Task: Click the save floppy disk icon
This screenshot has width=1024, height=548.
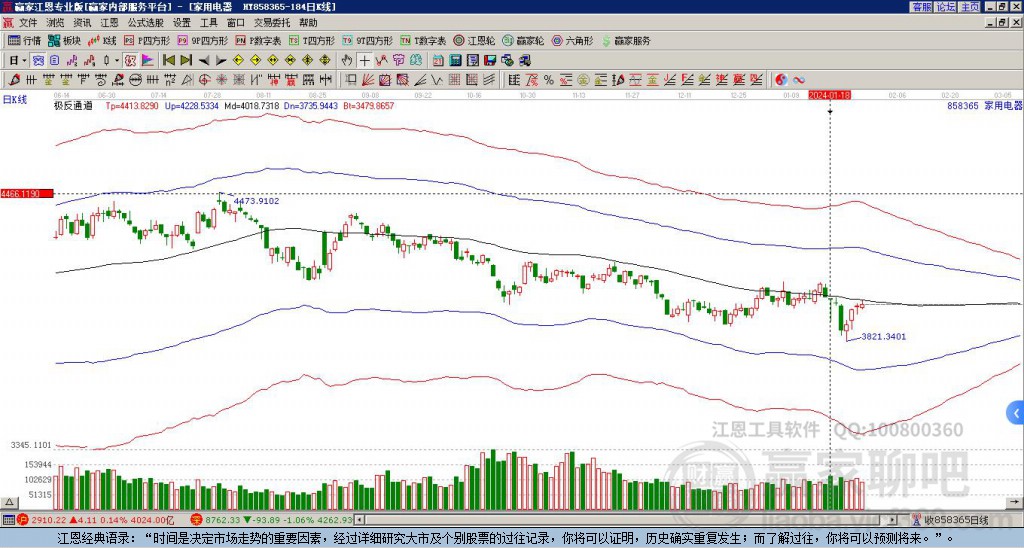Action: click(490, 61)
